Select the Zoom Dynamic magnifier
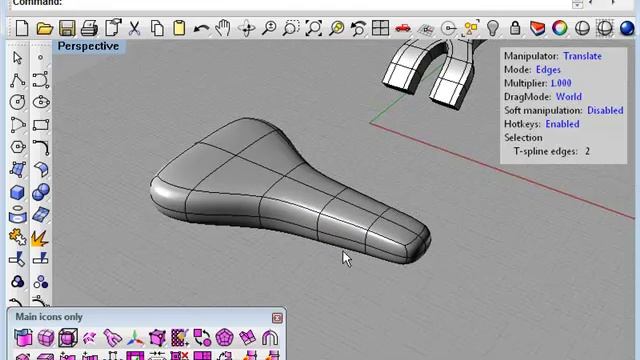The image size is (640, 360). (x=269, y=29)
